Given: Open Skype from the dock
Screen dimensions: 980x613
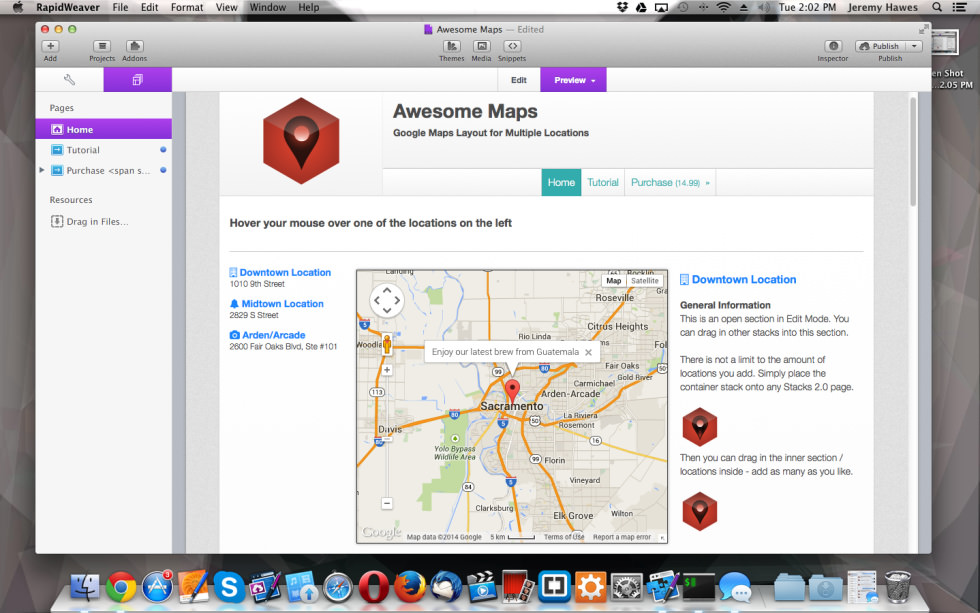Looking at the screenshot, I should tap(229, 587).
